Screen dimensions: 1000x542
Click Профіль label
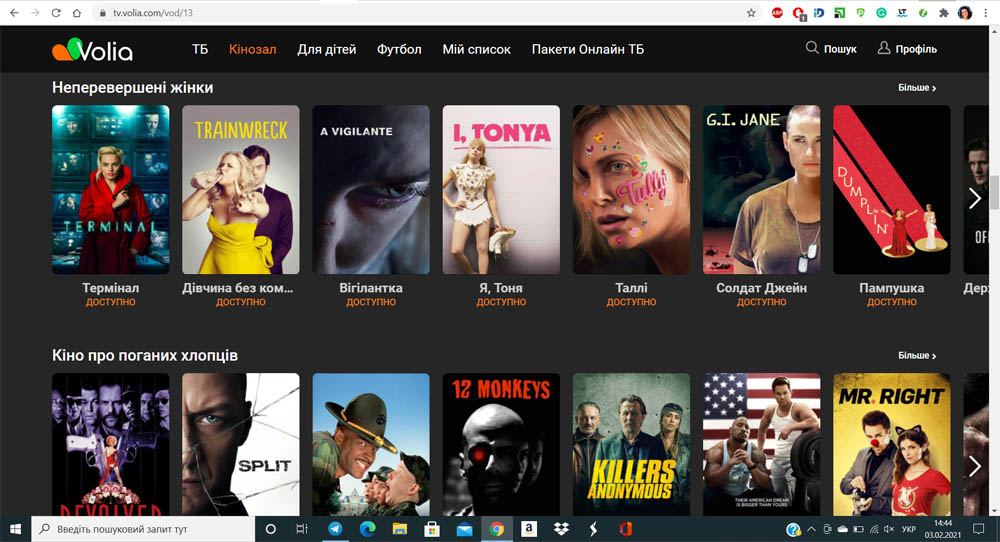916,49
